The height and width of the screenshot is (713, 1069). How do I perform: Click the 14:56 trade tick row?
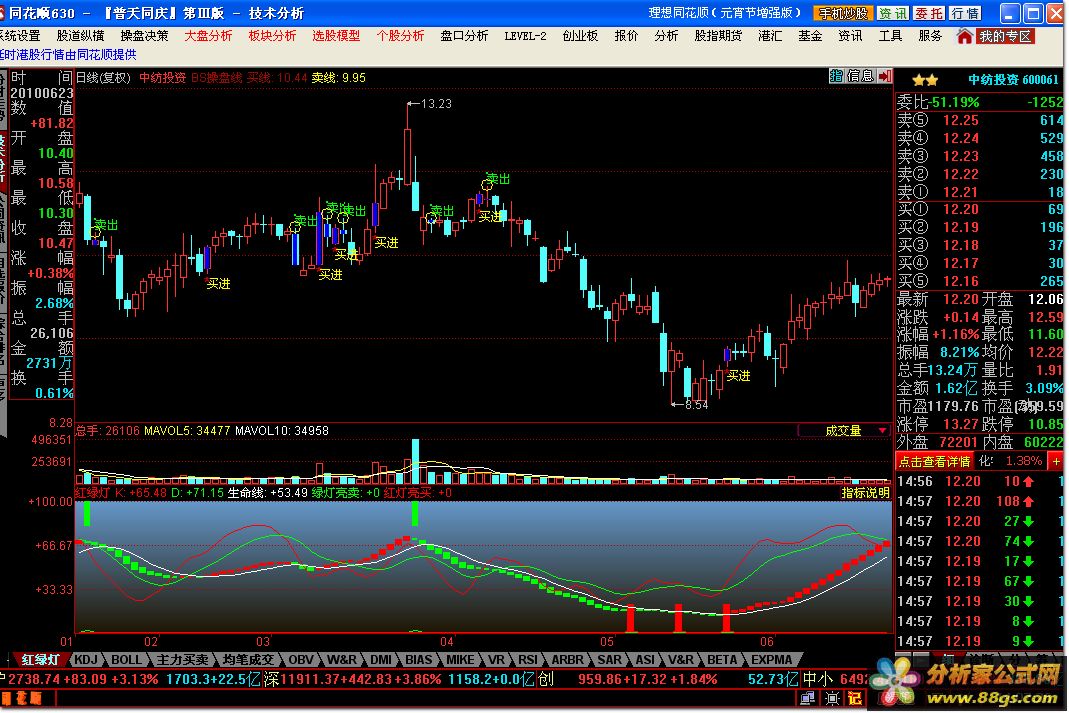980,481
